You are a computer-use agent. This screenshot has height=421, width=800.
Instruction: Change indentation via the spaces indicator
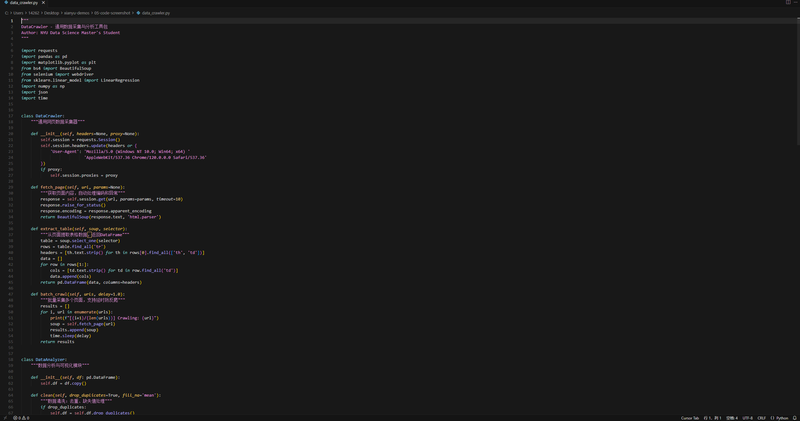[732, 418]
